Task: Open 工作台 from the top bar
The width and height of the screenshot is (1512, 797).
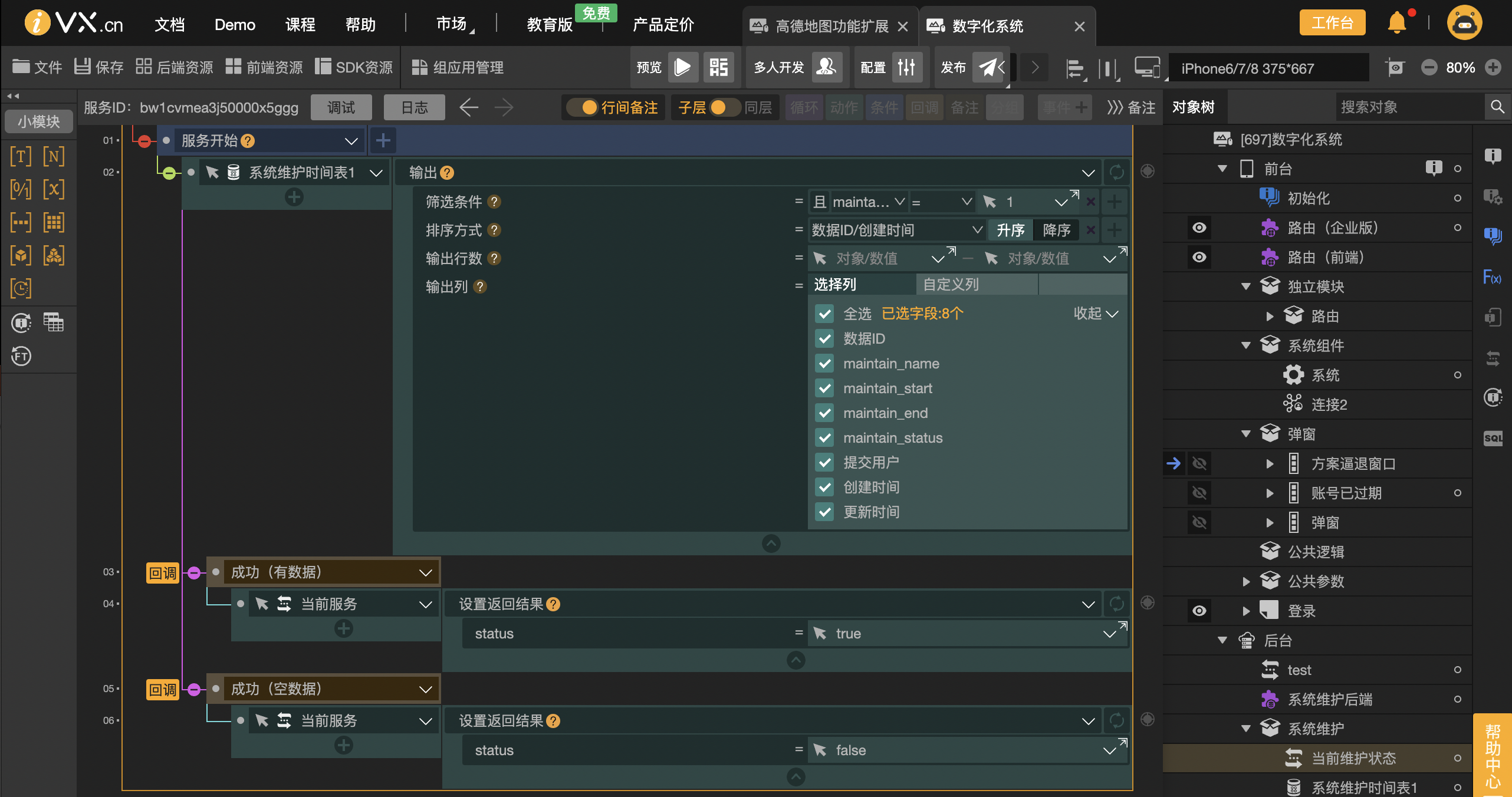Action: pyautogui.click(x=1332, y=22)
